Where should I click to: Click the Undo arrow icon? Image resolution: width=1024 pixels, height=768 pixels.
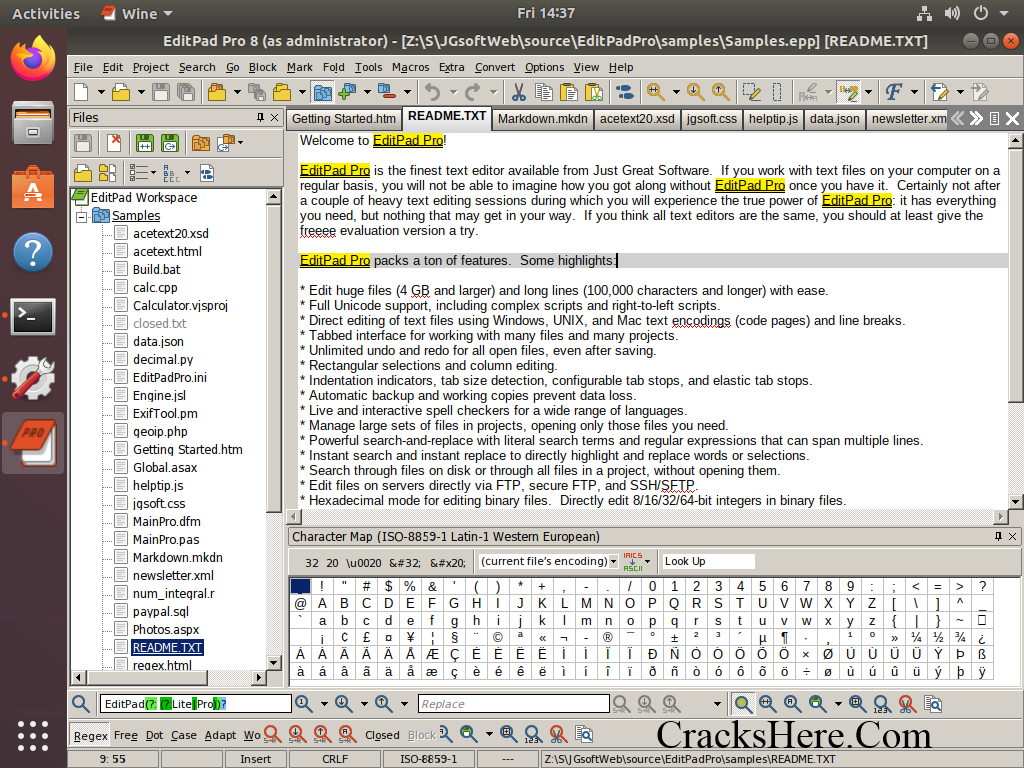pyautogui.click(x=432, y=92)
